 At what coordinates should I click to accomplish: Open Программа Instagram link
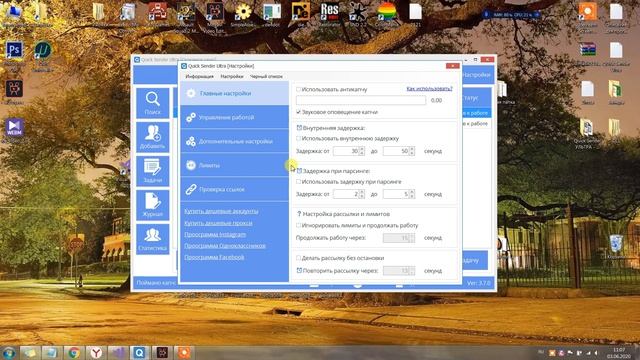[x=215, y=235]
